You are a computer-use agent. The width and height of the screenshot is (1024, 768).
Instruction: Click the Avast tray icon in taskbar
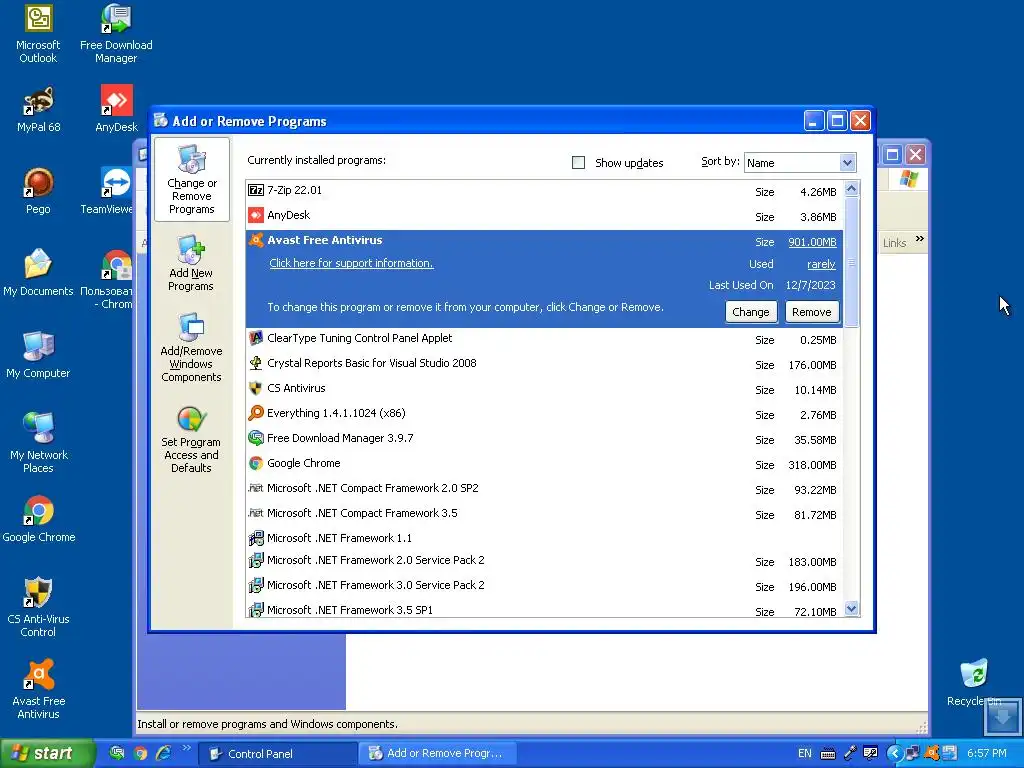(x=932, y=753)
